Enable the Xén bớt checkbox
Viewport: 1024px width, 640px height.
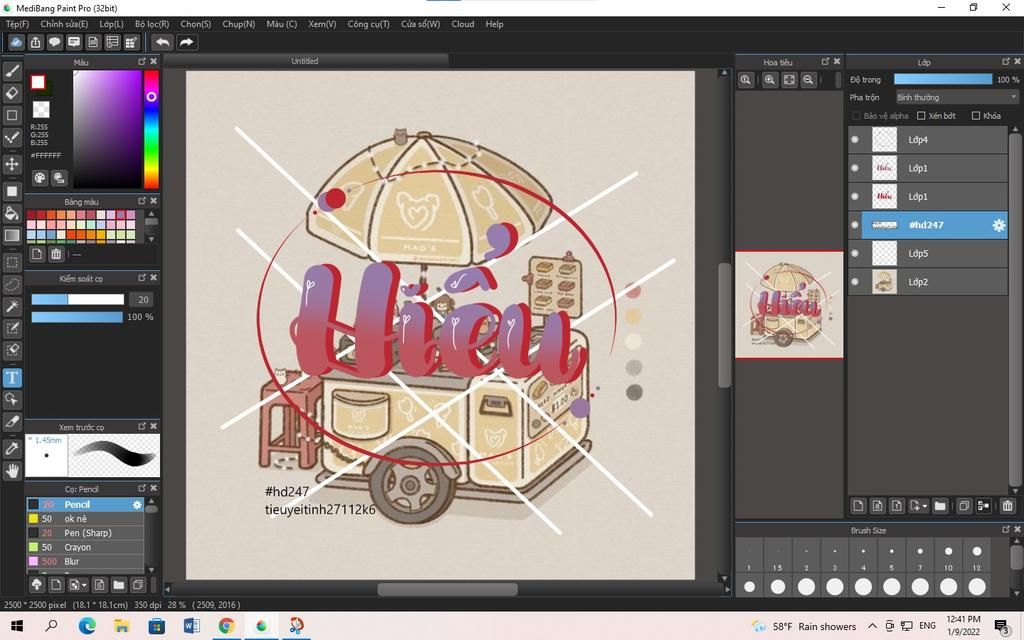pyautogui.click(x=921, y=116)
